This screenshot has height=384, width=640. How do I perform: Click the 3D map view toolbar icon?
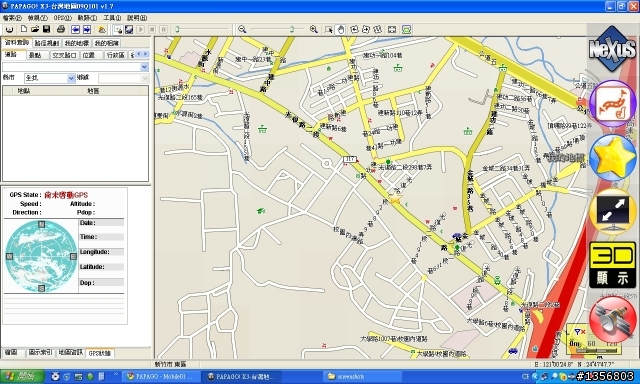pyautogui.click(x=129, y=29)
